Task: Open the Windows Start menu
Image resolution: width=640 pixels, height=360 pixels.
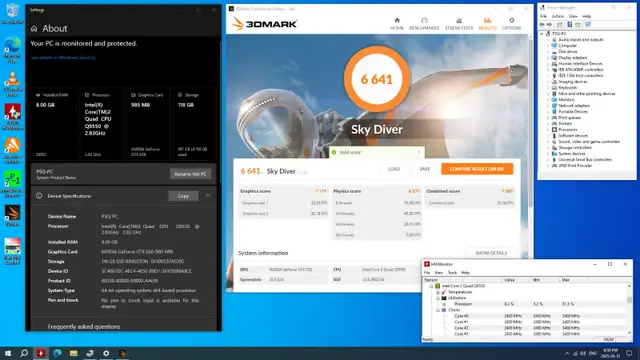Action: [x=8, y=353]
